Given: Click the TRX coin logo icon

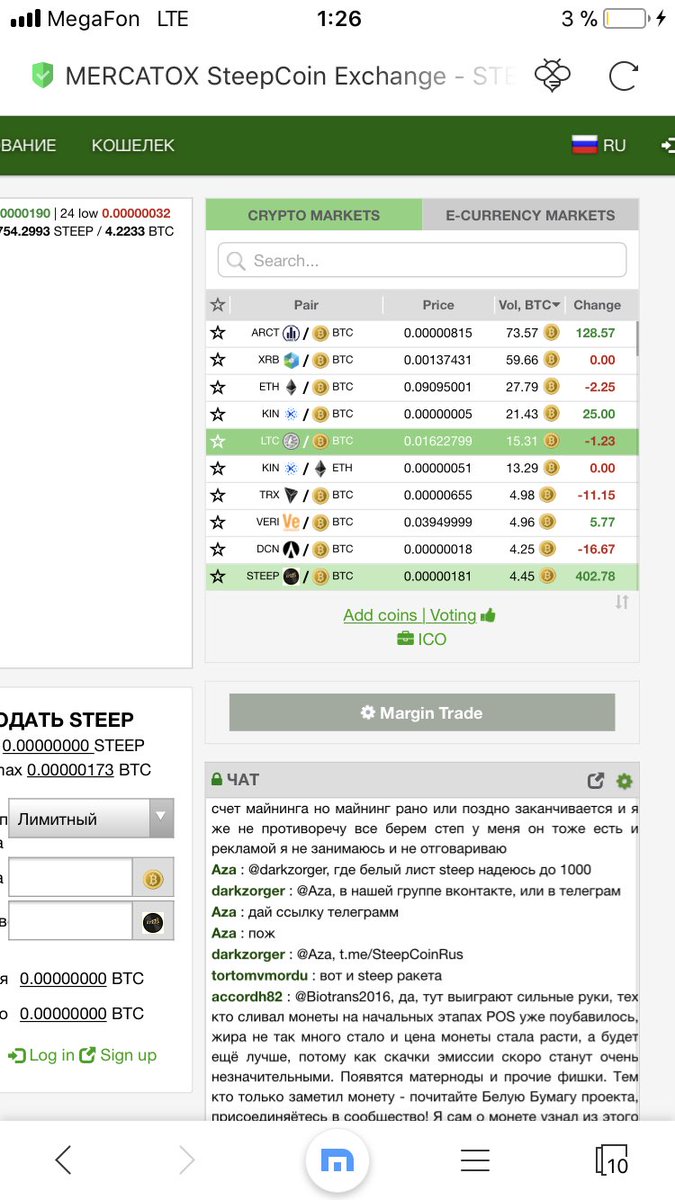Looking at the screenshot, I should point(291,495).
